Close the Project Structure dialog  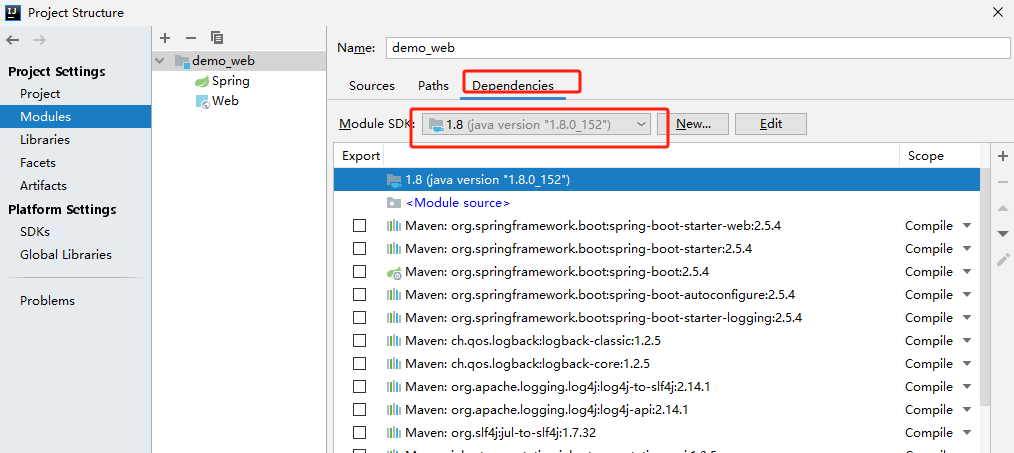(1000, 12)
